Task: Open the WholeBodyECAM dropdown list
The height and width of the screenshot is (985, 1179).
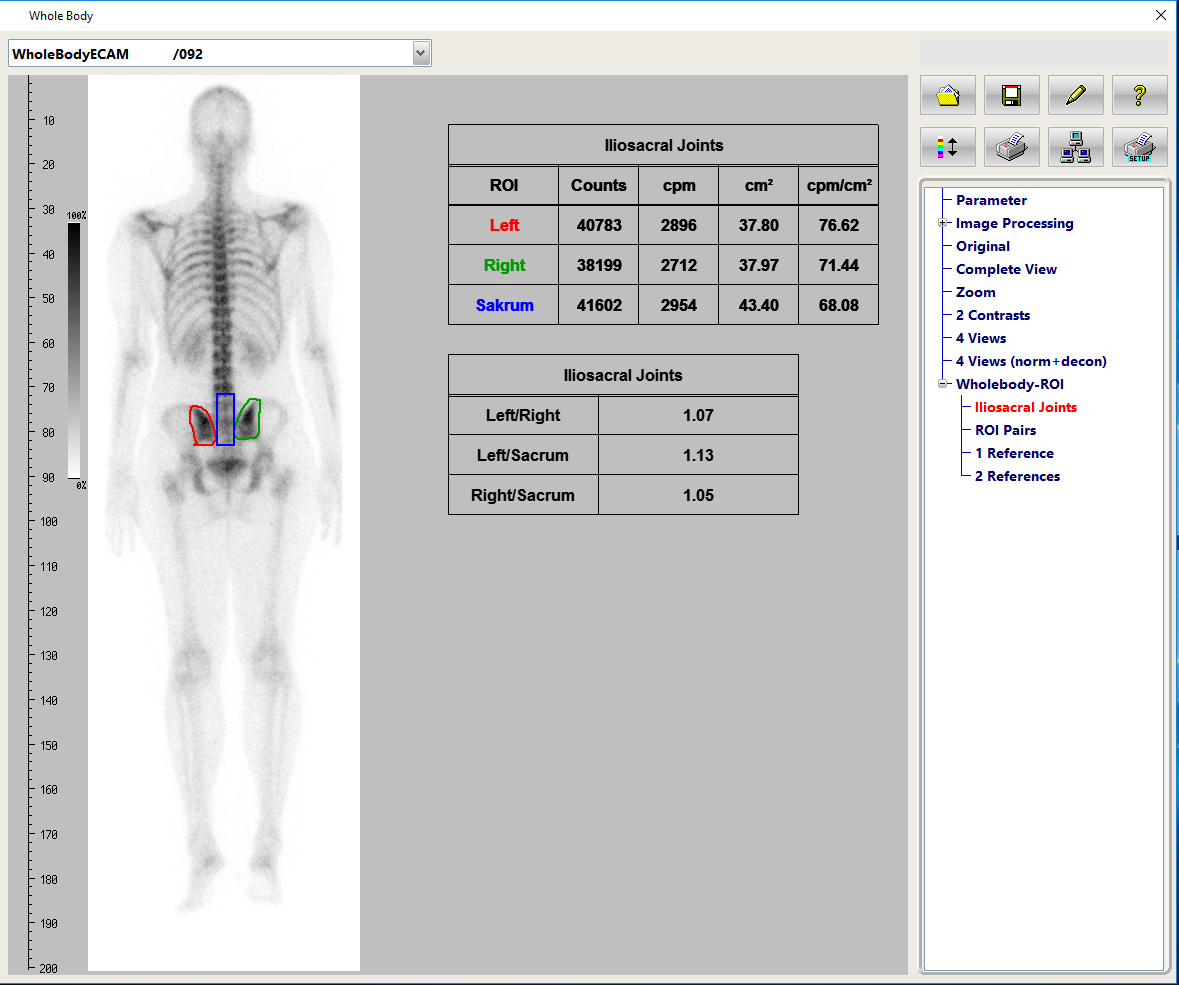Action: click(x=421, y=54)
